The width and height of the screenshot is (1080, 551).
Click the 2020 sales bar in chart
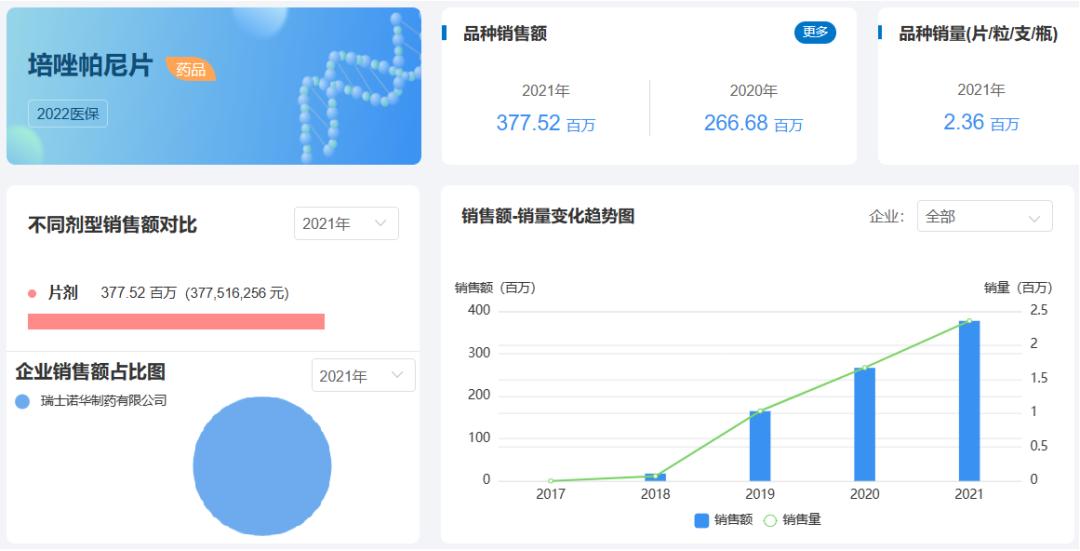pyautogui.click(x=864, y=424)
